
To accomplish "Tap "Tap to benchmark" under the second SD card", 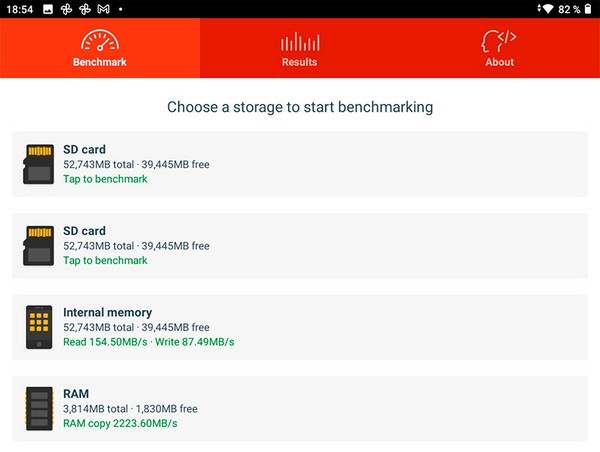I will 105,260.
